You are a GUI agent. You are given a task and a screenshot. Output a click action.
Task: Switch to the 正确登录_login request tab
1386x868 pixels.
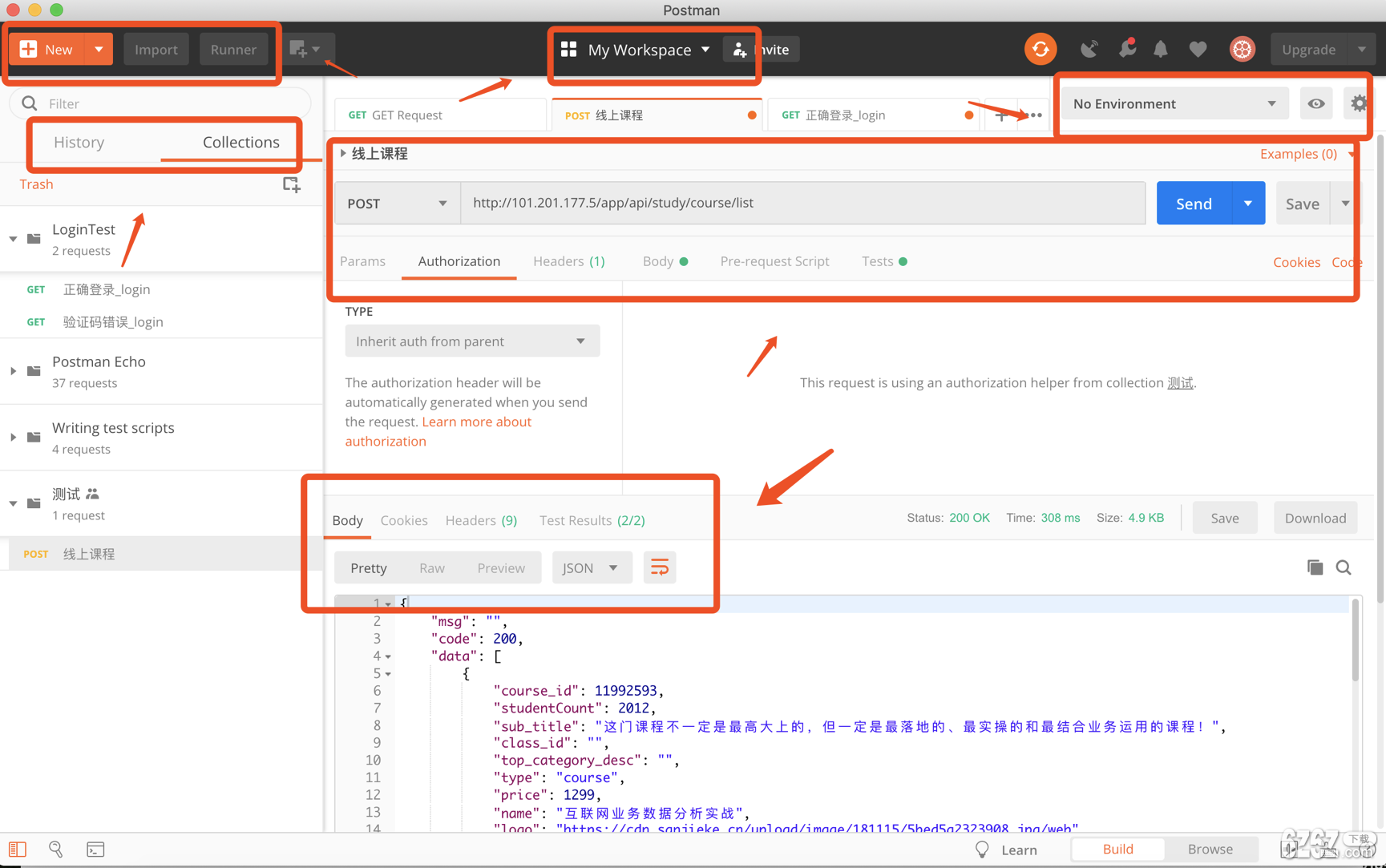pyautogui.click(x=874, y=115)
